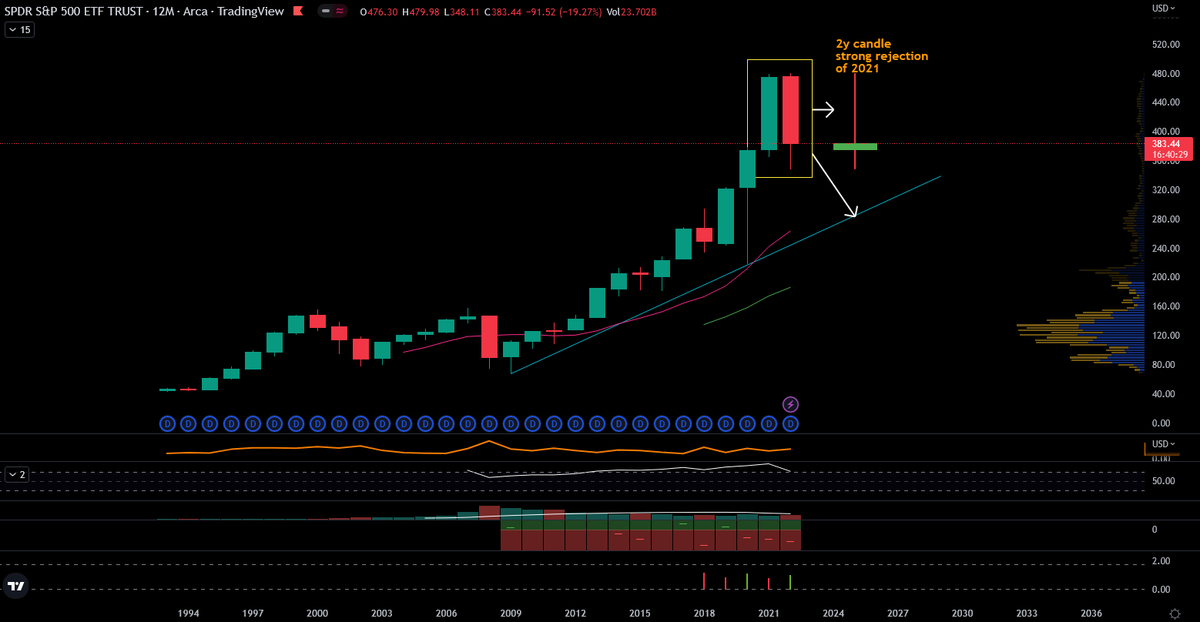The width and height of the screenshot is (1200, 622).
Task: Toggle the pill-shaped indicator switch next to the flag
Action: pos(331,11)
